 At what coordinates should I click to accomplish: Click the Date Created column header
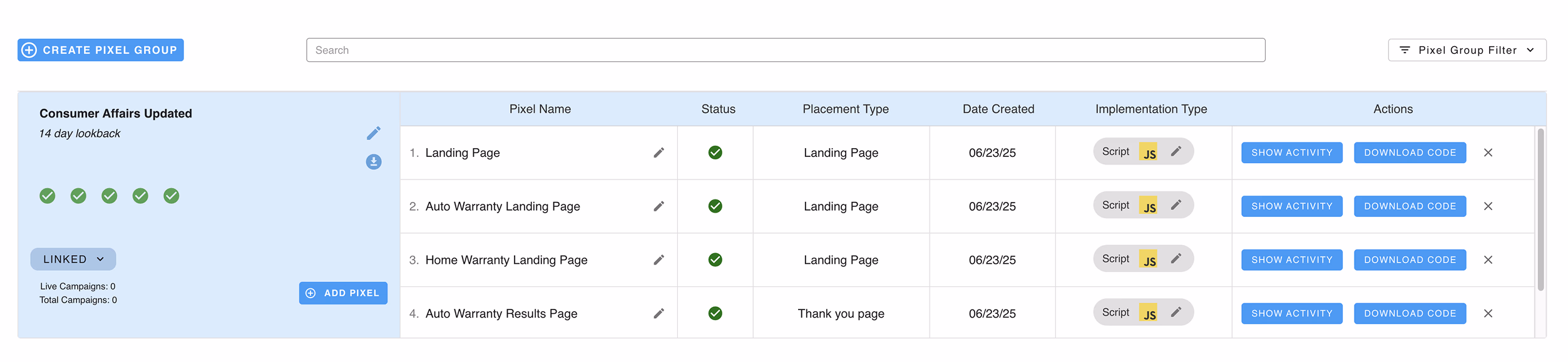pos(998,109)
